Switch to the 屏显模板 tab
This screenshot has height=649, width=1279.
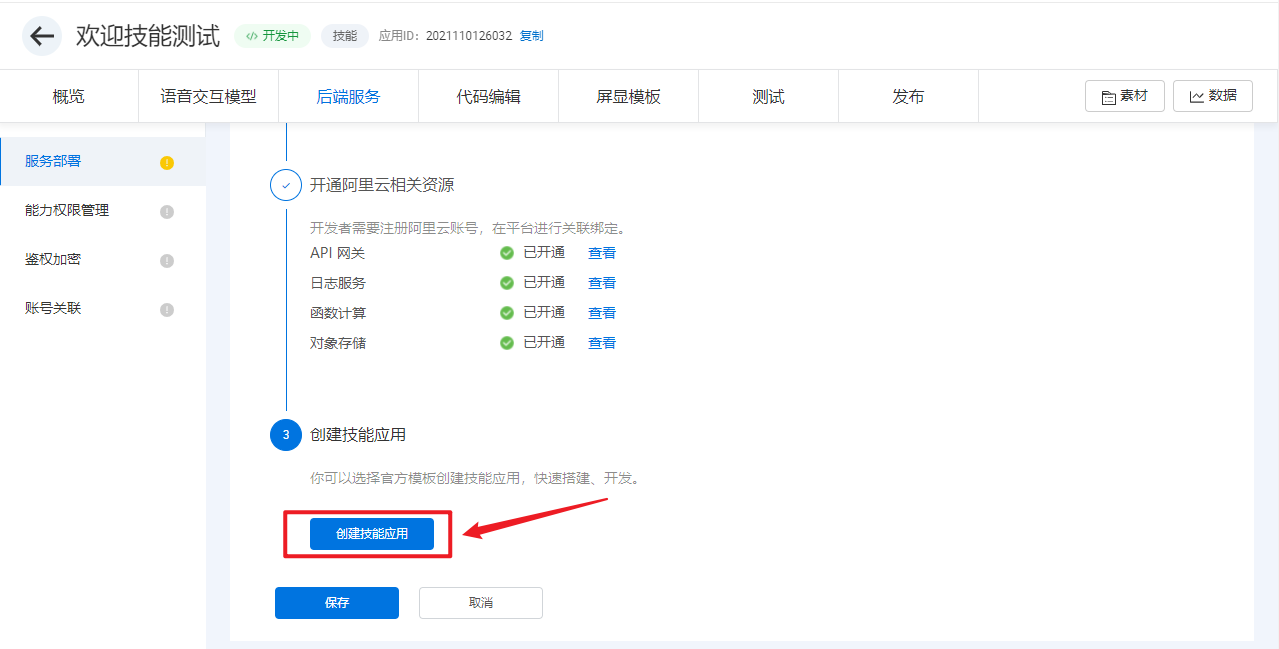[x=628, y=97]
